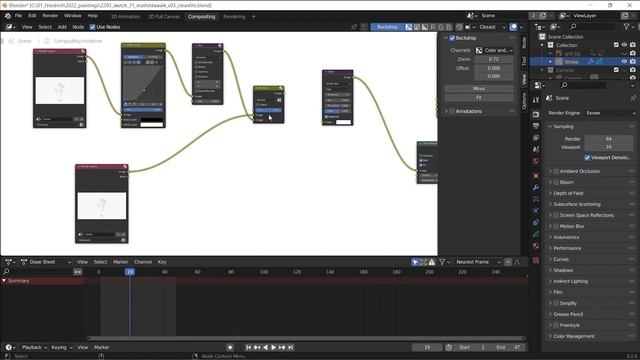Image resolution: width=640 pixels, height=360 pixels.
Task: Click the use preview range clock icon
Action: 449,347
